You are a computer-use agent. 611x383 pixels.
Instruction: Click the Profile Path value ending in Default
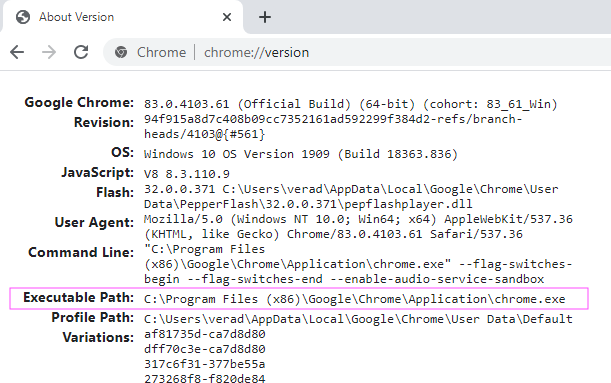point(358,319)
